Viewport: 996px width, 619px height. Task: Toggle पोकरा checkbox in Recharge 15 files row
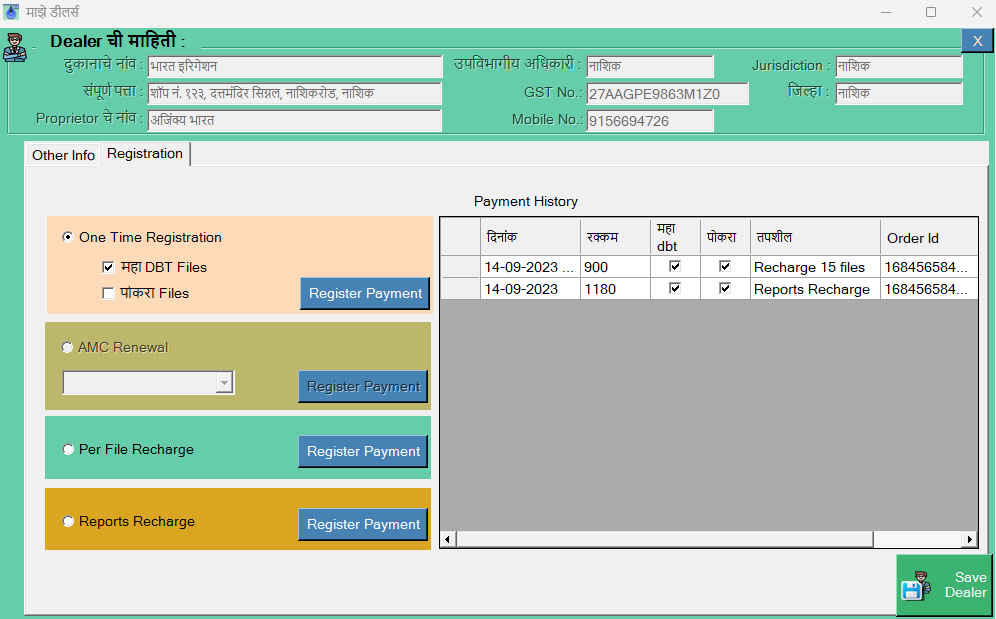point(725,266)
